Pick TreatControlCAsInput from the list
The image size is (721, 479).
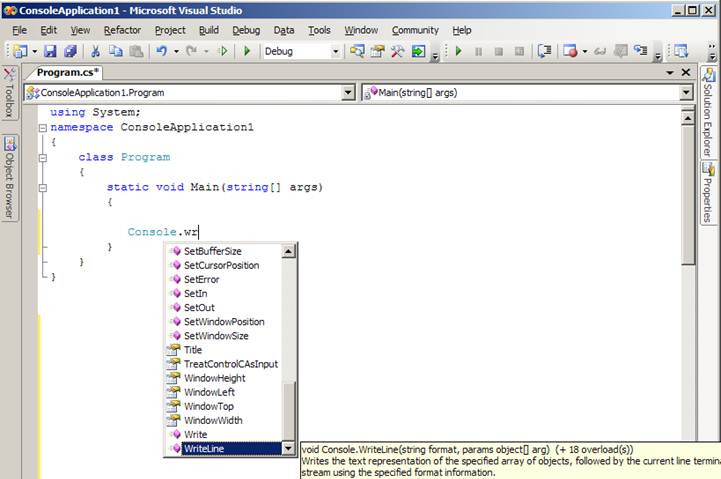(x=224, y=364)
